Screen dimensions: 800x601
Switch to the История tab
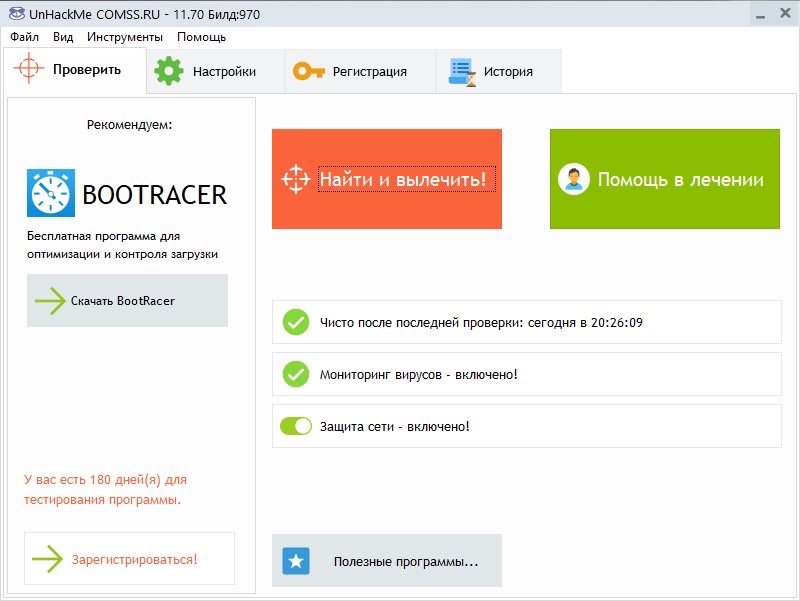[x=498, y=71]
